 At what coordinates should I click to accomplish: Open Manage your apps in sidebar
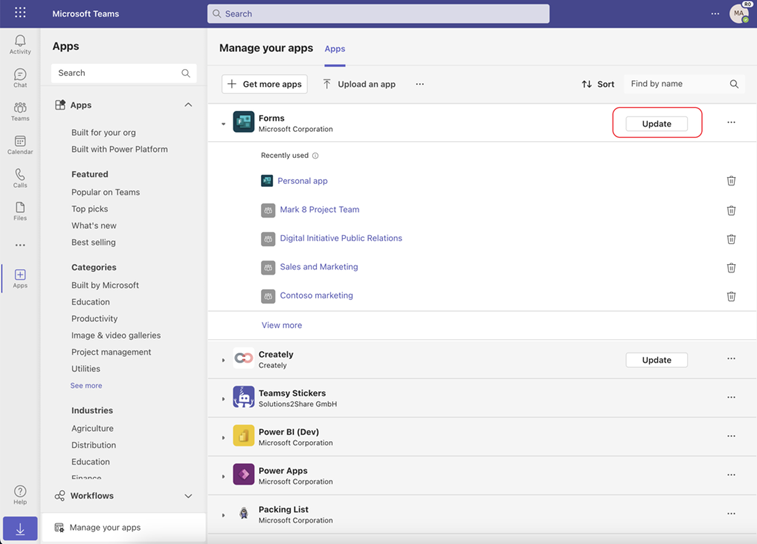click(x=124, y=528)
